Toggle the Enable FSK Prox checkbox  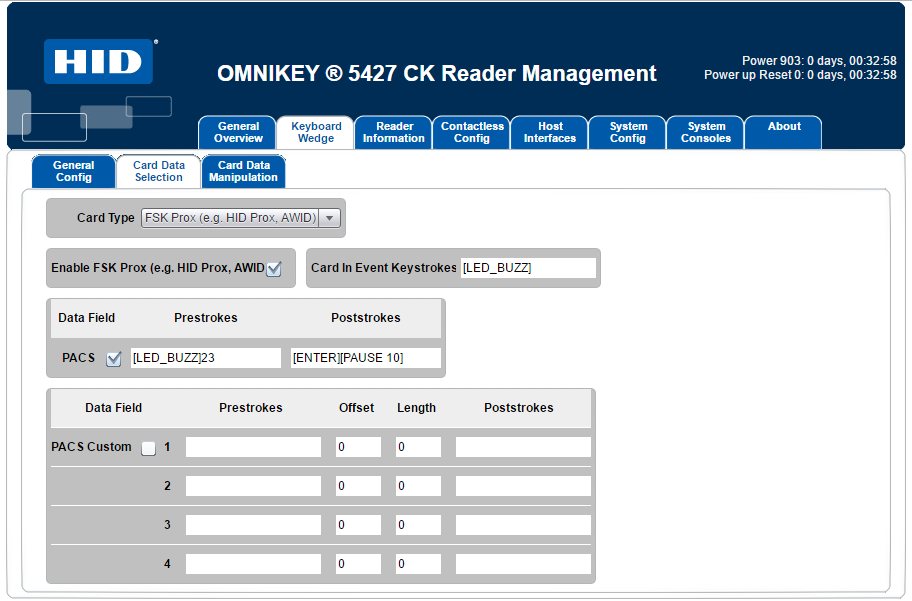(274, 268)
